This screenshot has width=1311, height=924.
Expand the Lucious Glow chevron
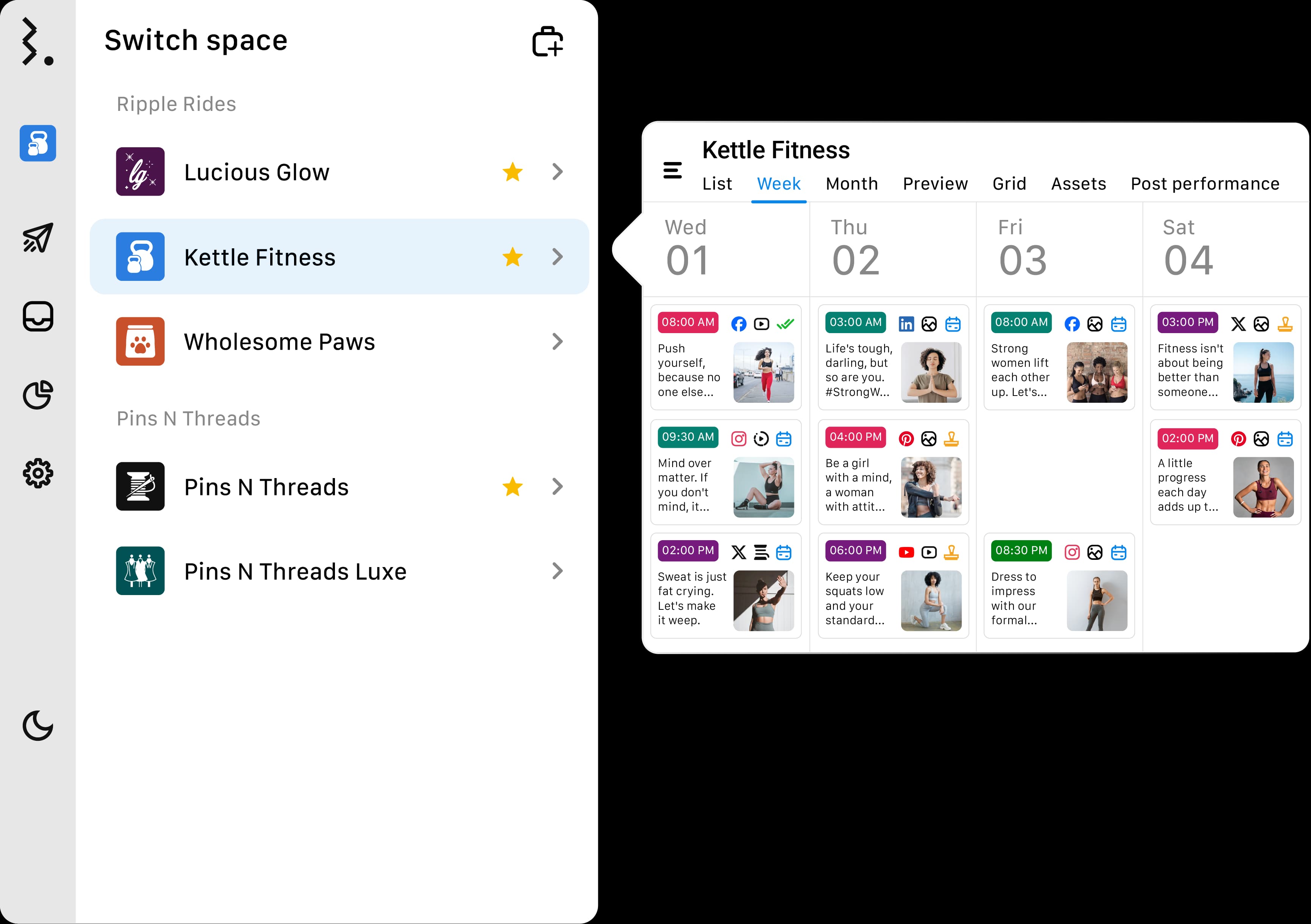557,171
